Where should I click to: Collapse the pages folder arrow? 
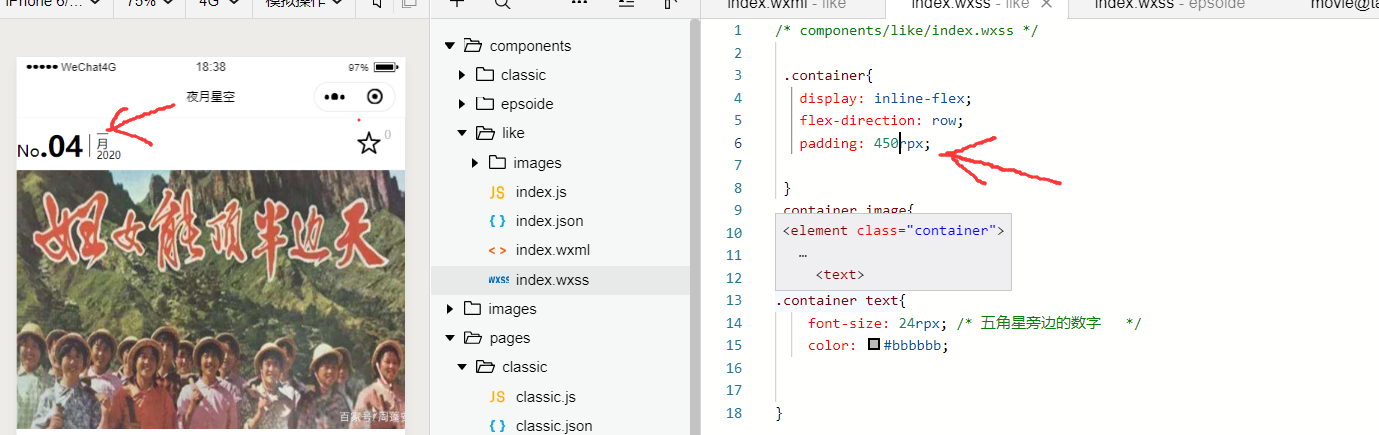tap(449, 338)
